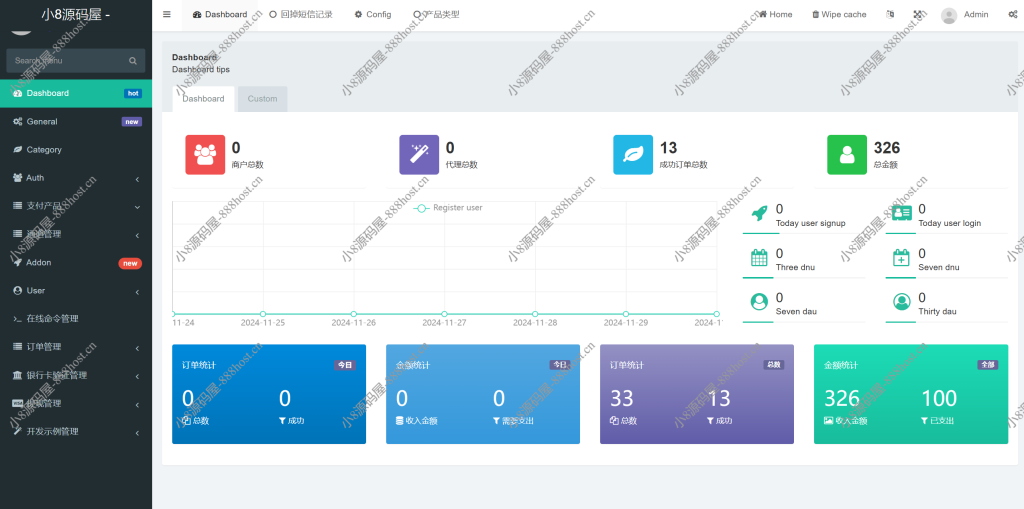Open Dashboard via its sidebar gauge icon

(18, 93)
